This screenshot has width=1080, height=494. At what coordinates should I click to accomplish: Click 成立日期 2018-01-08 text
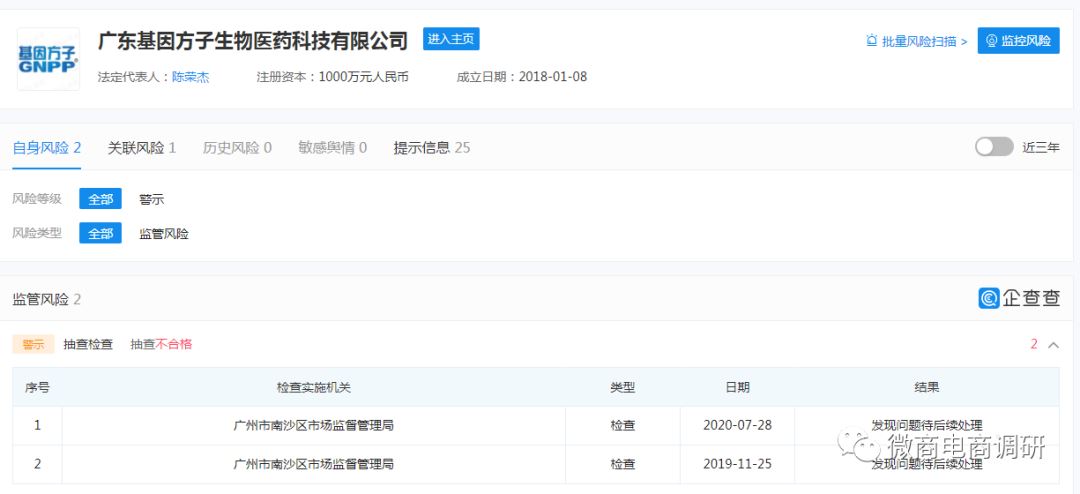[522, 77]
